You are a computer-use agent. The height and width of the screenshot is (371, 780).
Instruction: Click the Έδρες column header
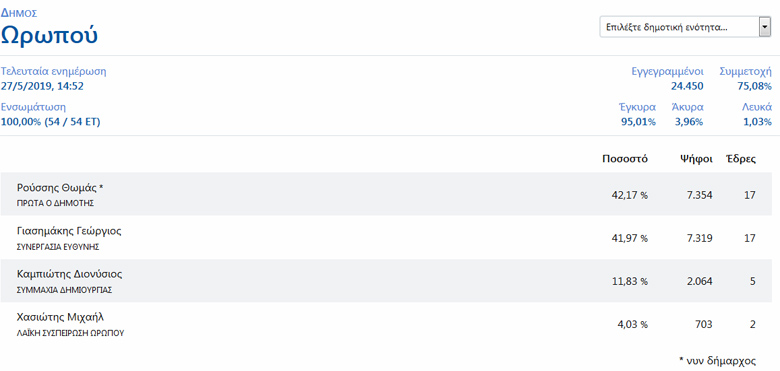pyautogui.click(x=741, y=159)
